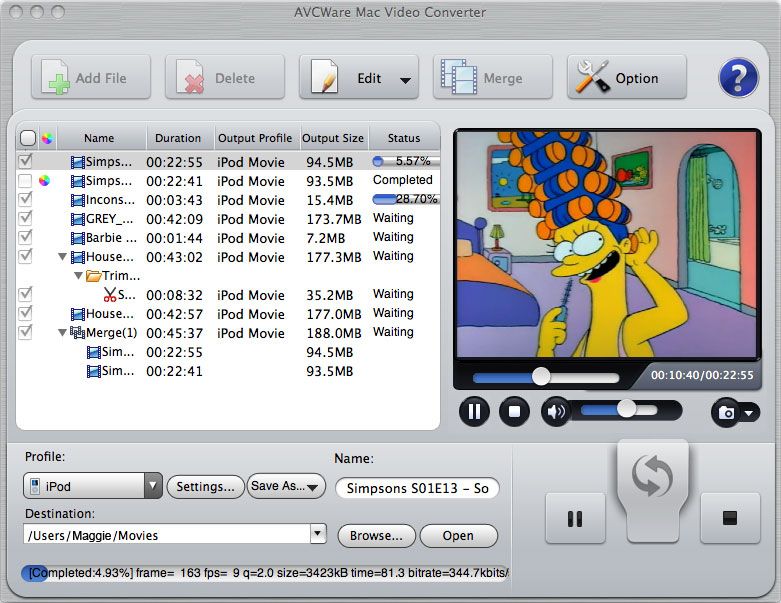Click the video preview of Marge Simpson
Image resolution: width=781 pixels, height=603 pixels.
tap(607, 244)
